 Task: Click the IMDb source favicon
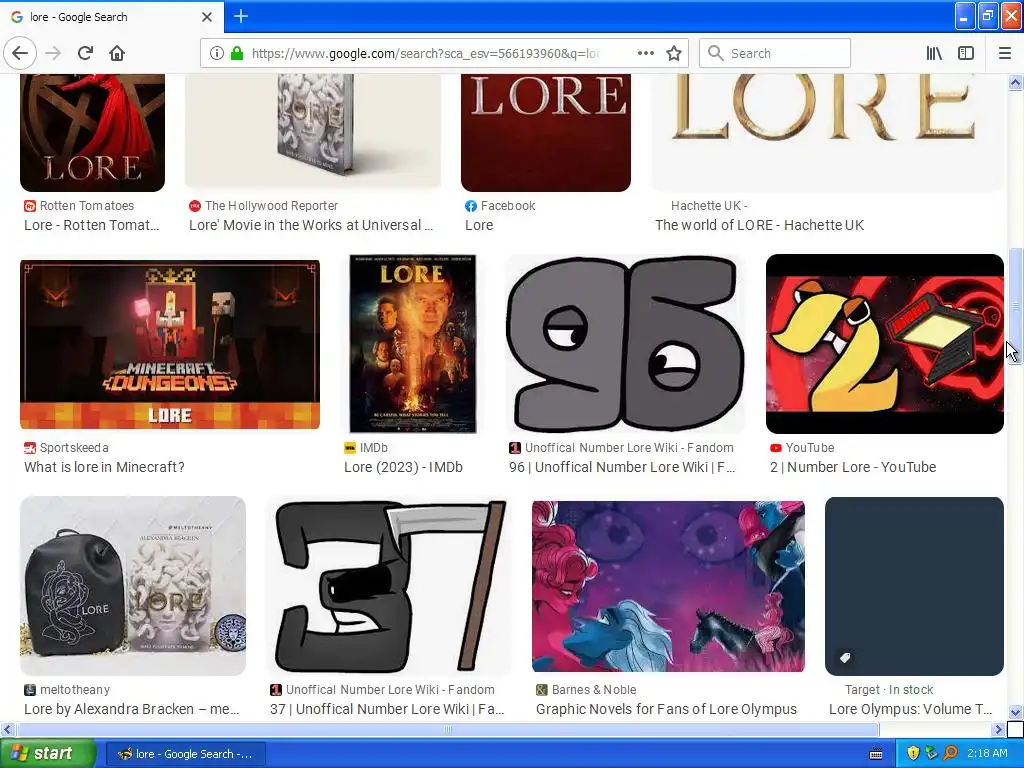point(350,448)
